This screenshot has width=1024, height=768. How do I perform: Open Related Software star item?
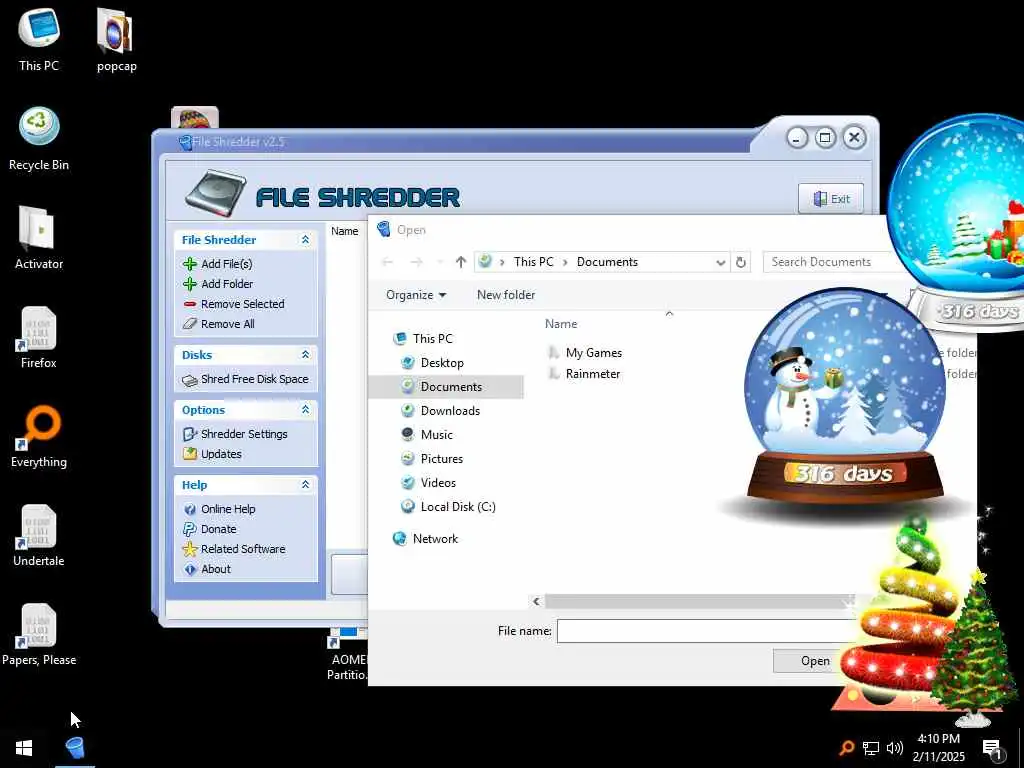[242, 549]
